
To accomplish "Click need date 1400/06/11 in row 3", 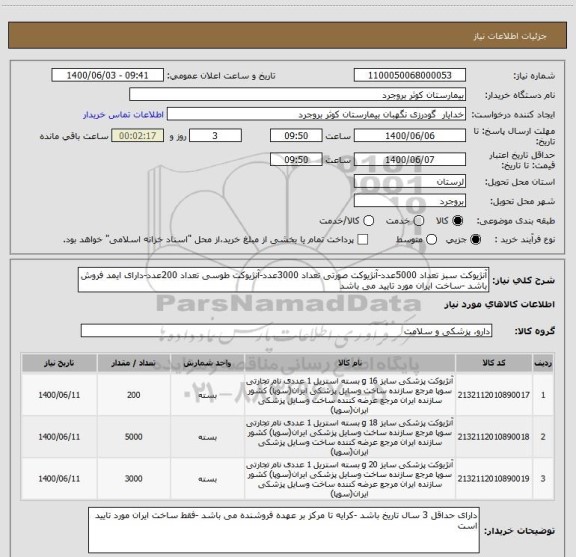I will coord(59,479).
